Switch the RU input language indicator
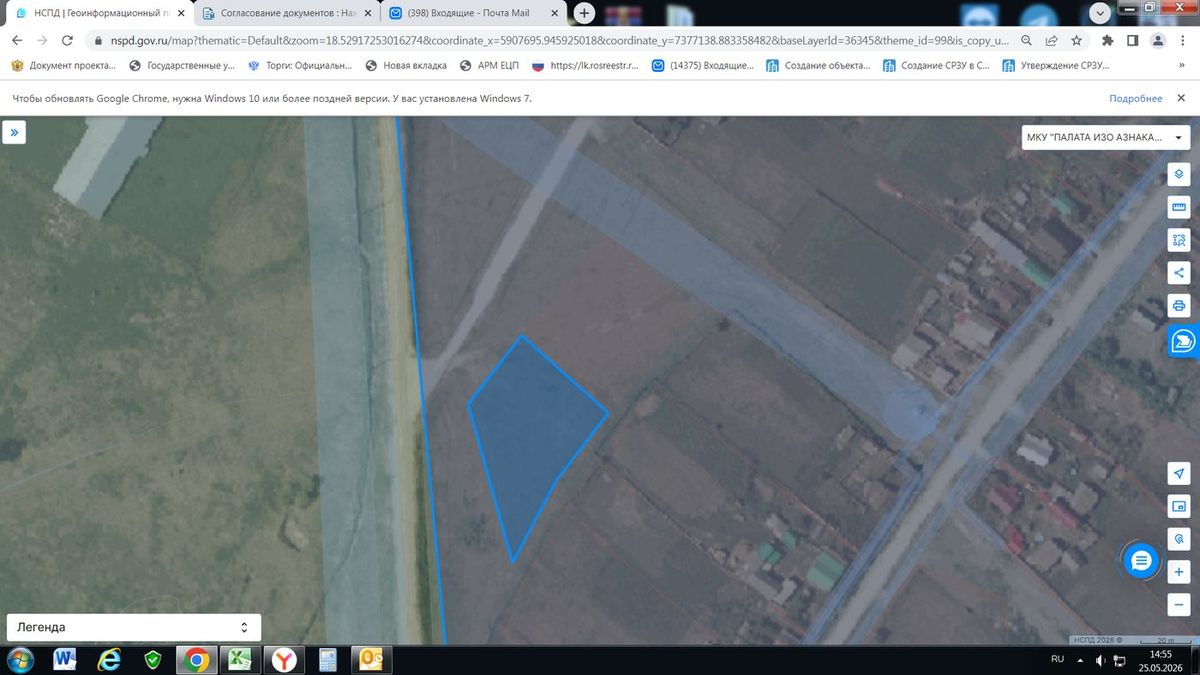 pos(1057,659)
